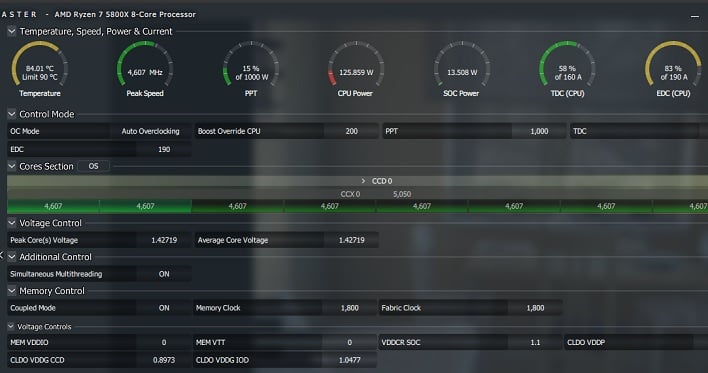Screen dimensions: 708x373
Task: Click the VDDCR SOC value 1.1
Action: (x=535, y=343)
